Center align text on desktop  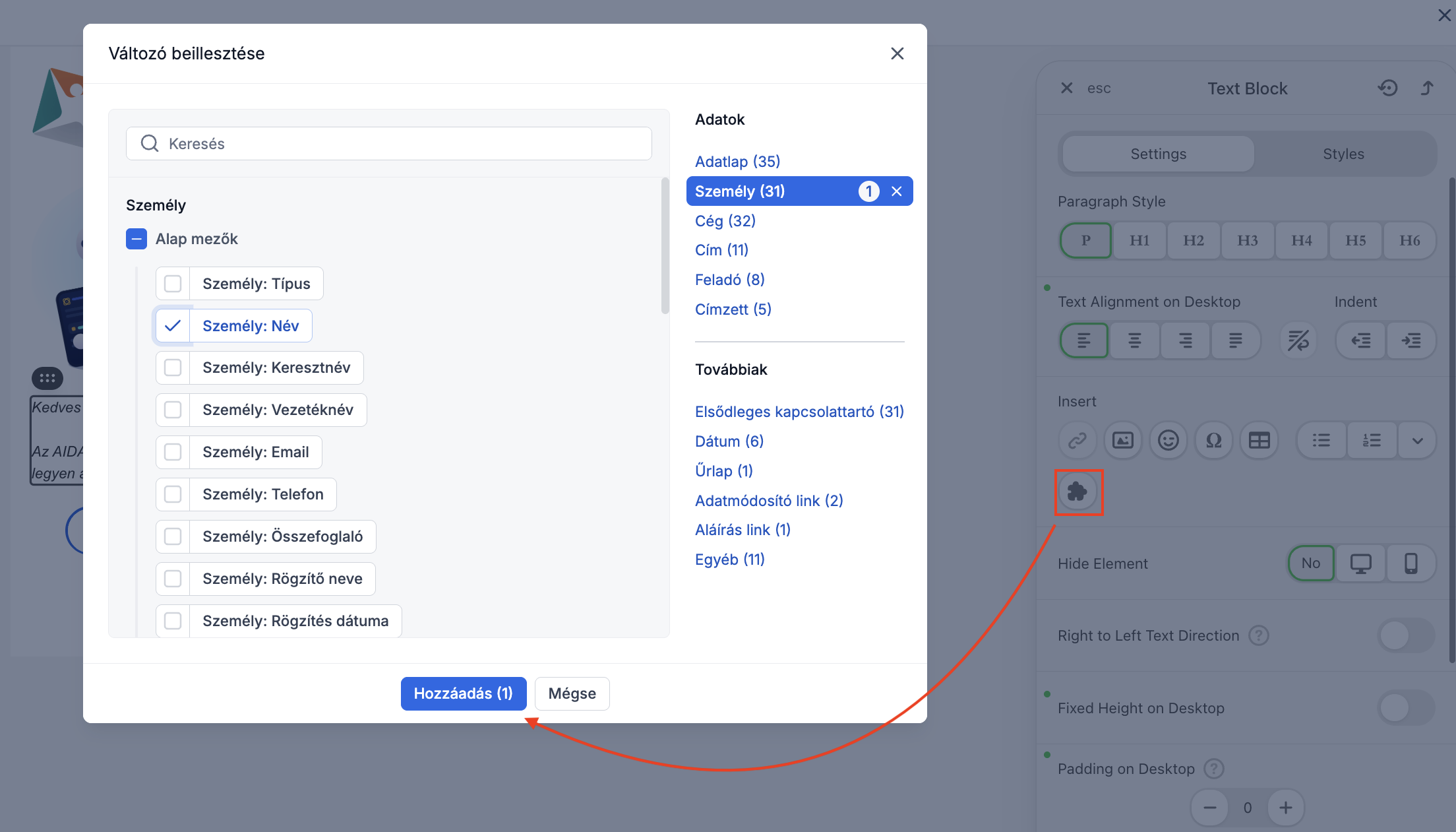click(x=1135, y=340)
